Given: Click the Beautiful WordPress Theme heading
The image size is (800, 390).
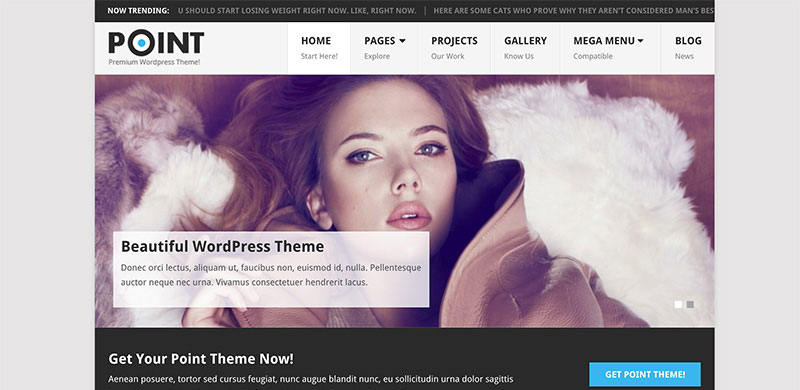Looking at the screenshot, I should pos(222,247).
